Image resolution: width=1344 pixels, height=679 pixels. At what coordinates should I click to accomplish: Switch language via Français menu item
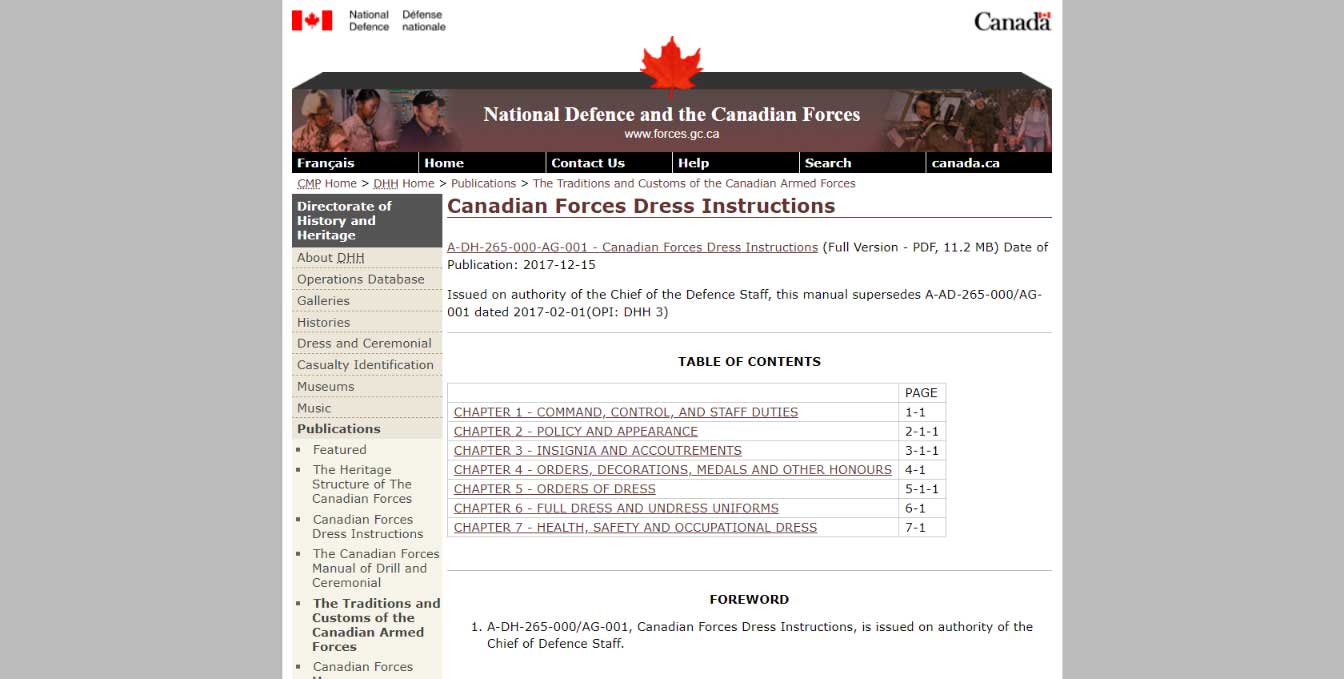pyautogui.click(x=326, y=163)
